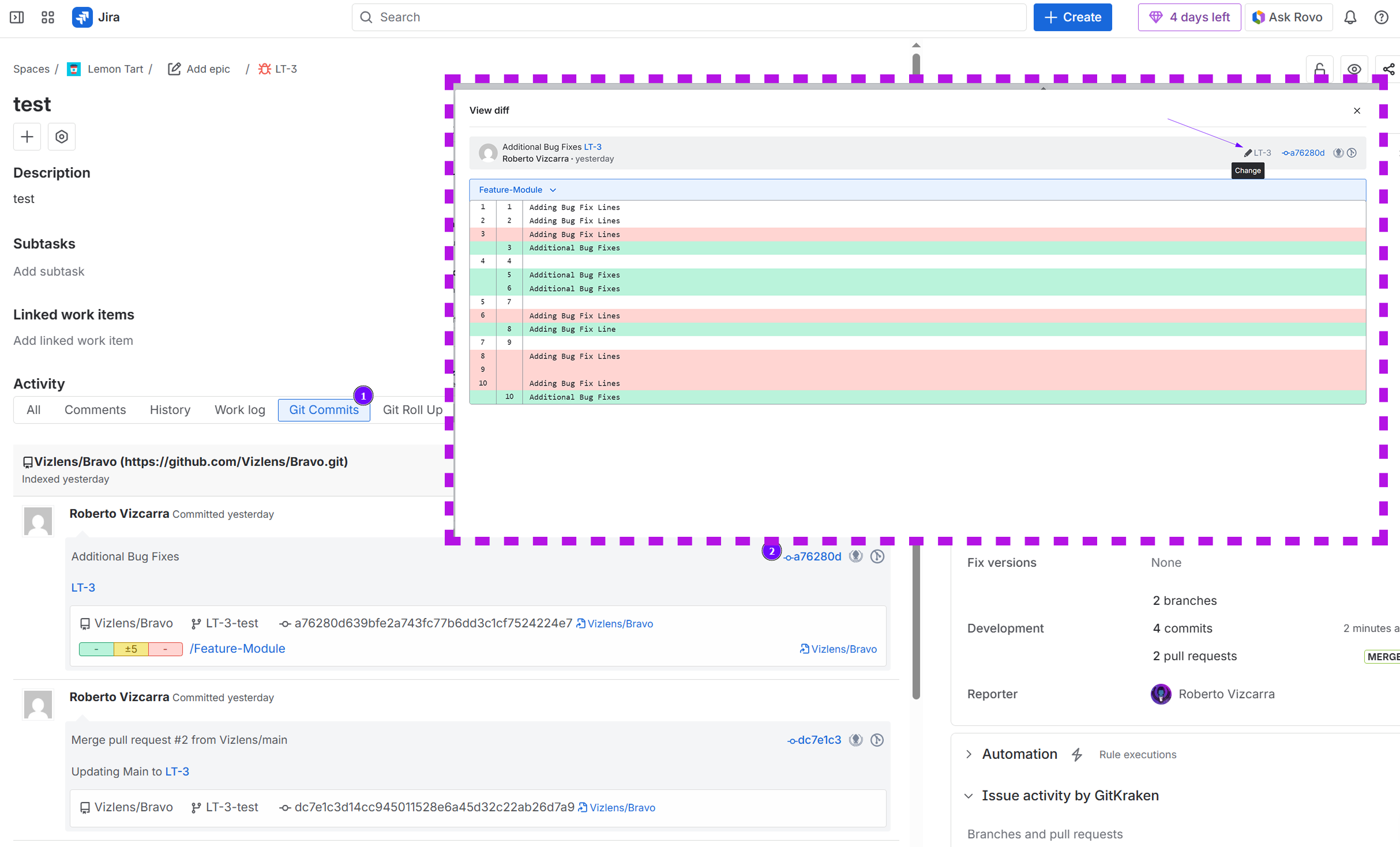1400x847 pixels.
Task: Open the /Feature-Module file link
Action: 238,649
